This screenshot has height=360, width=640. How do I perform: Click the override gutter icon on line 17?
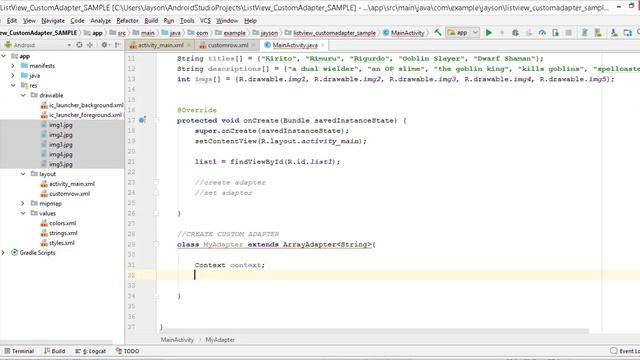coord(142,120)
